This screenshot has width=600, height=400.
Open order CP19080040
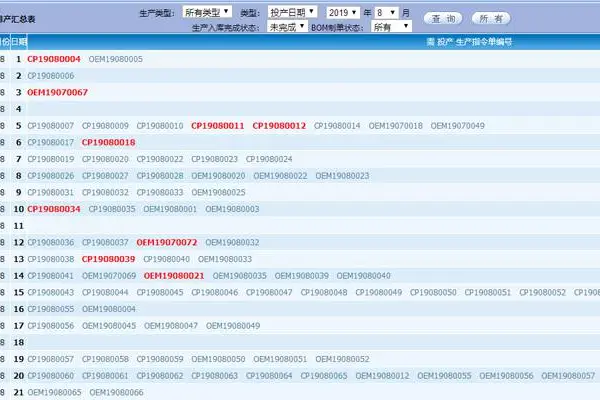[x=166, y=259]
